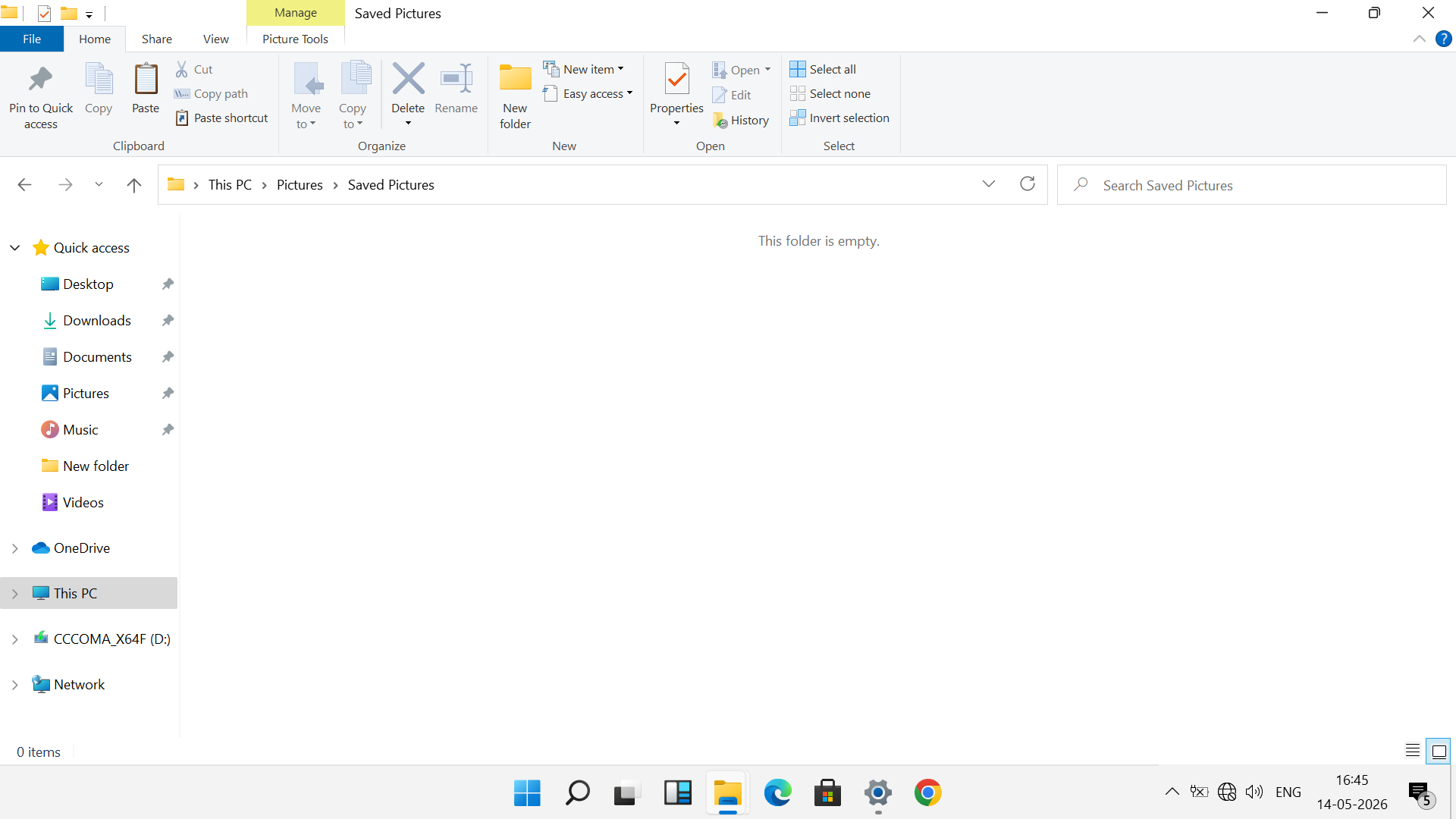Switch to details list view

coord(1413,752)
